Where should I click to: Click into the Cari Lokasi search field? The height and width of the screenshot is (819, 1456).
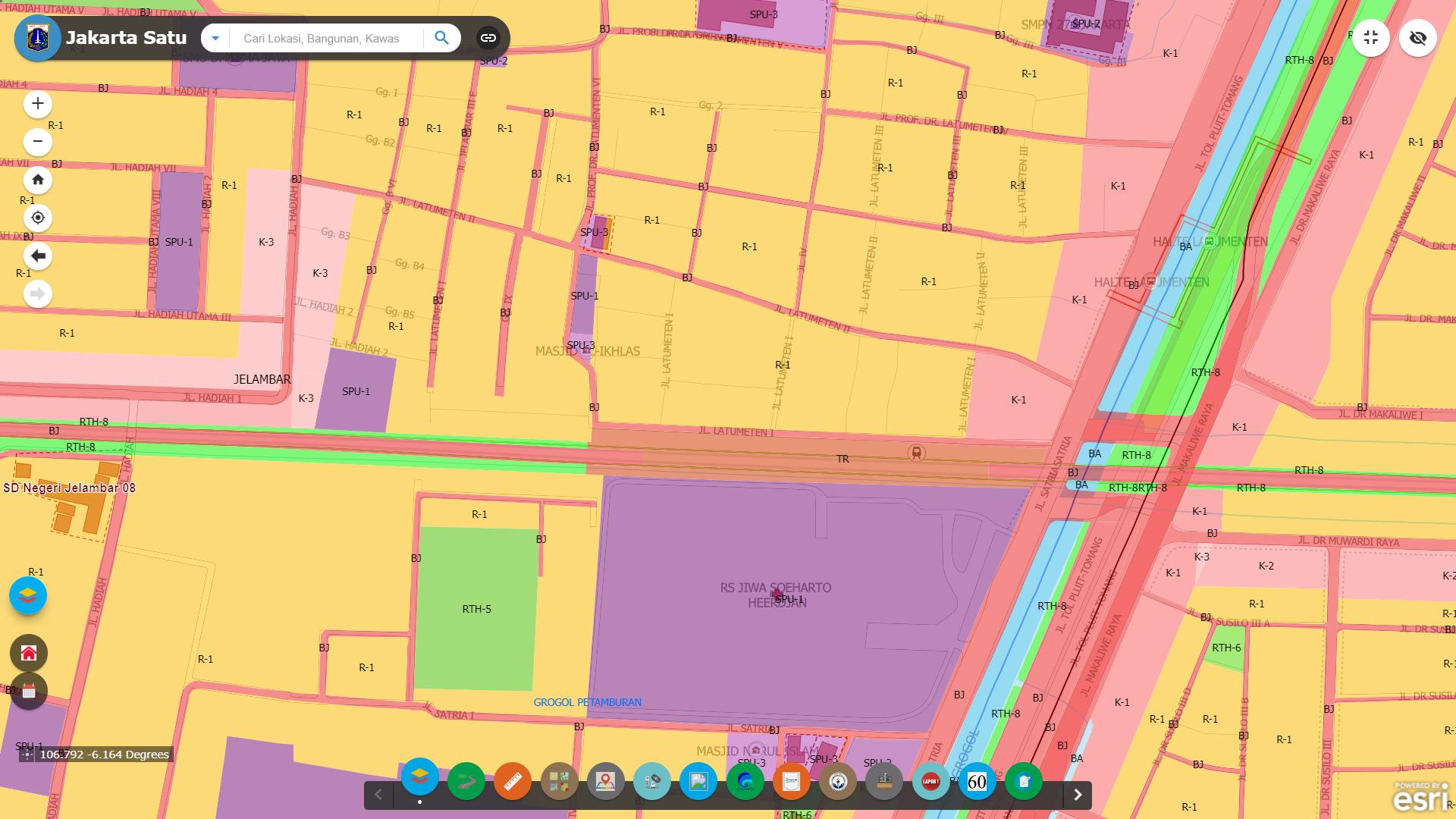[x=326, y=38]
